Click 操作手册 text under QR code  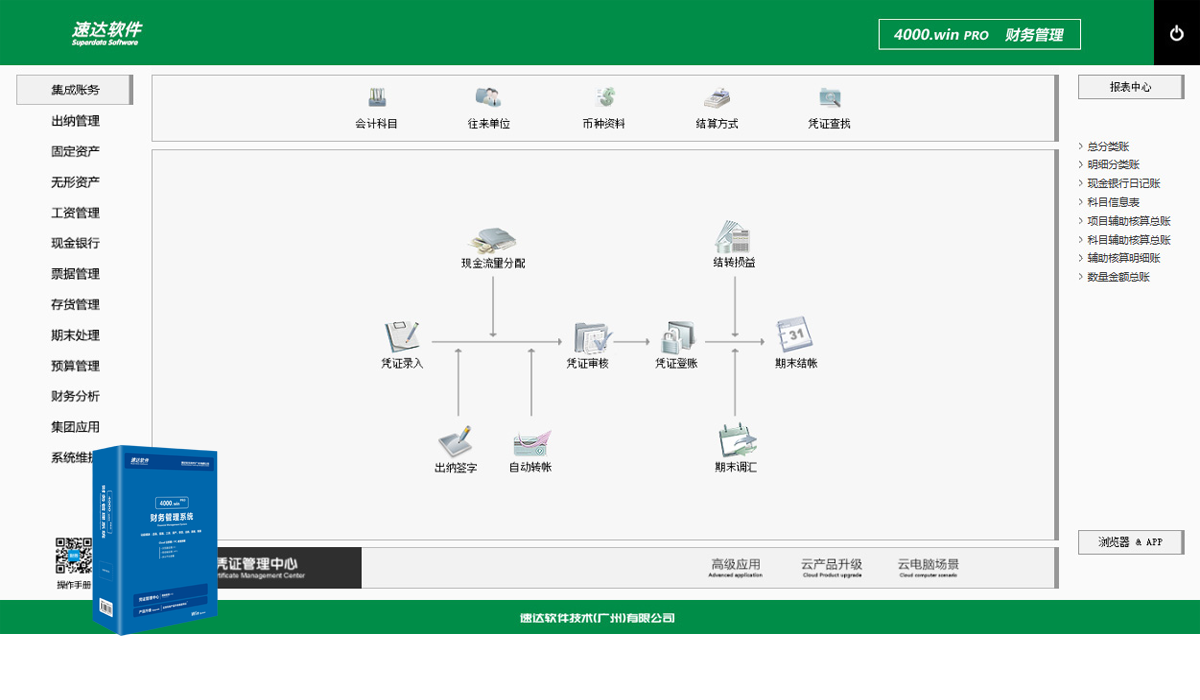point(73,584)
